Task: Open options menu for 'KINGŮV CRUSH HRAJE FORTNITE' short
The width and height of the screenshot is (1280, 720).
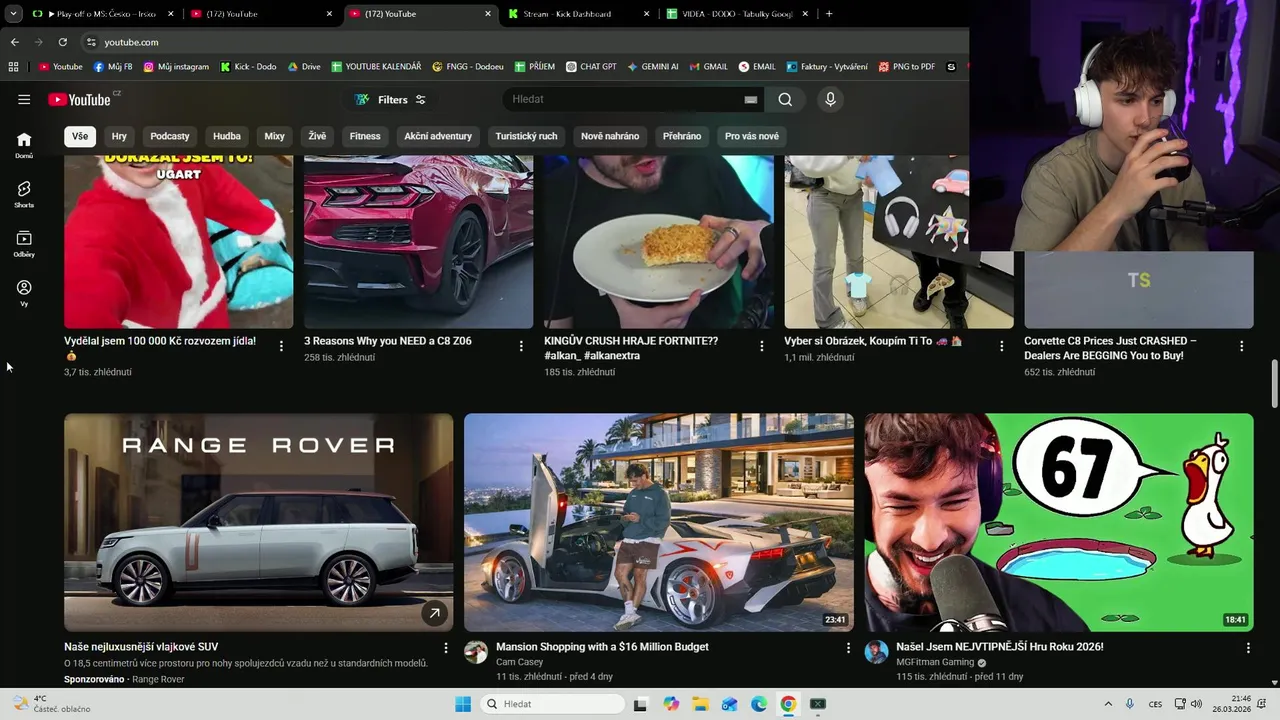Action: coord(761,346)
